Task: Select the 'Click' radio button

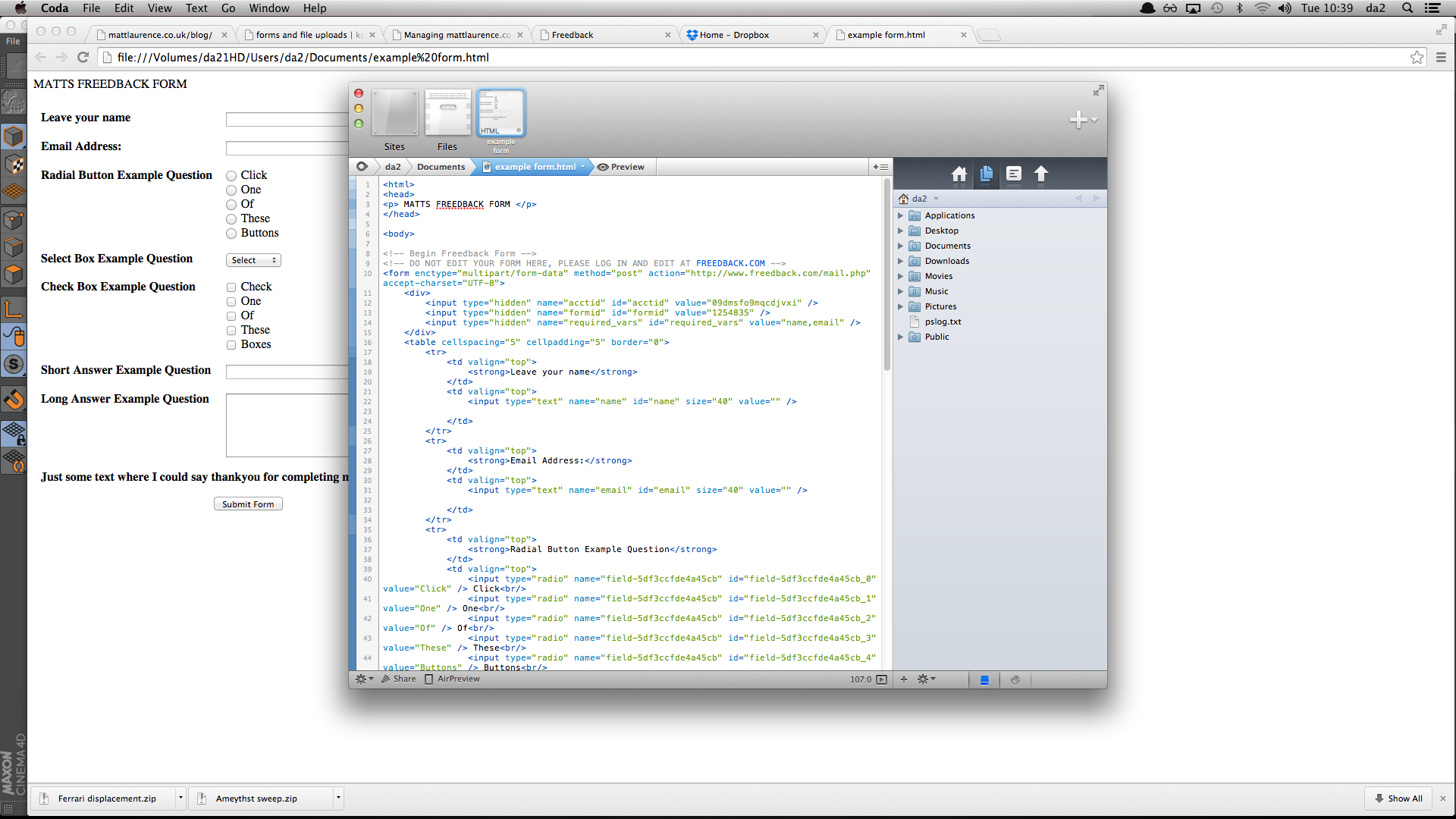Action: pos(231,176)
